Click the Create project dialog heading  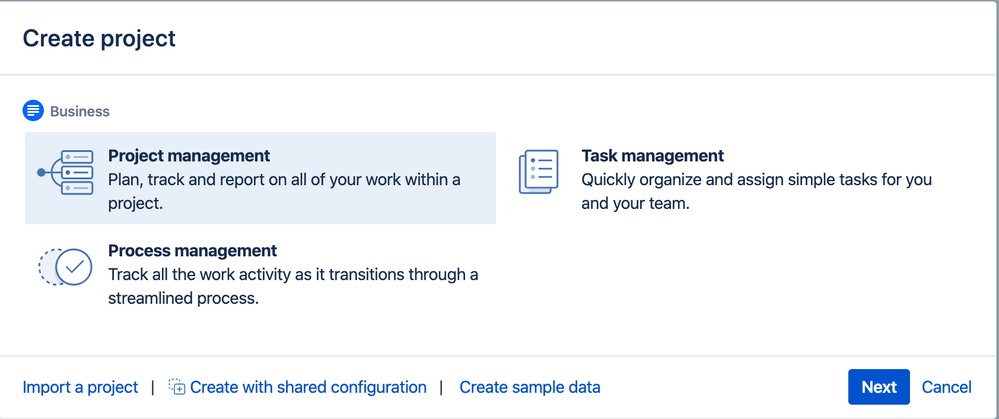tap(99, 38)
